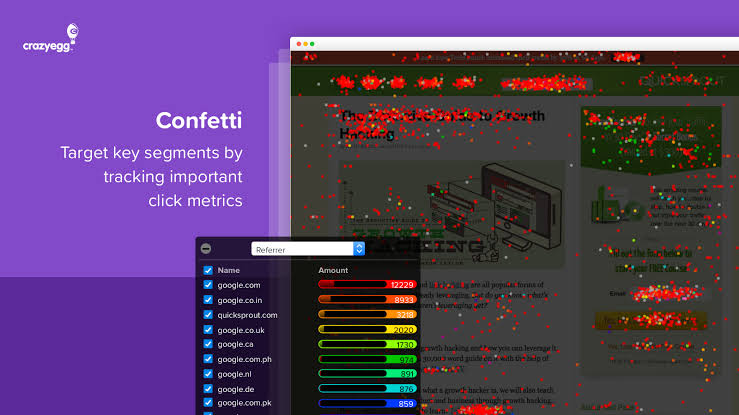739x415 pixels.
Task: Uncheck the google.com.ph referrer
Action: [x=208, y=359]
